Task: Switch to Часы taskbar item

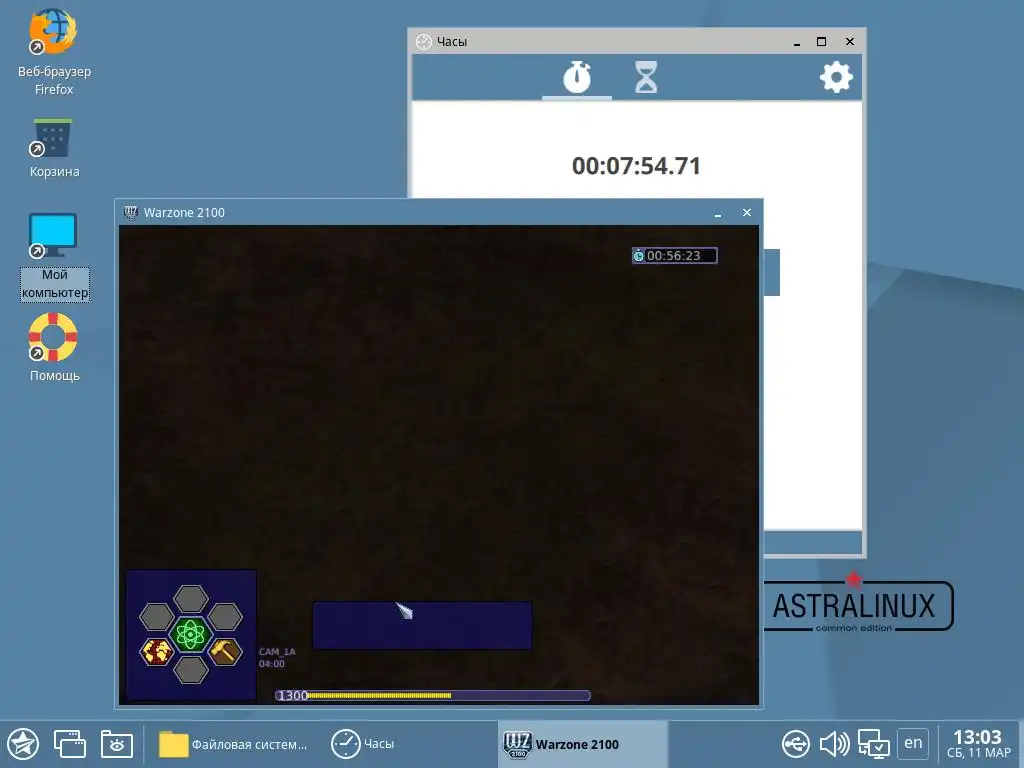Action: tap(363, 744)
